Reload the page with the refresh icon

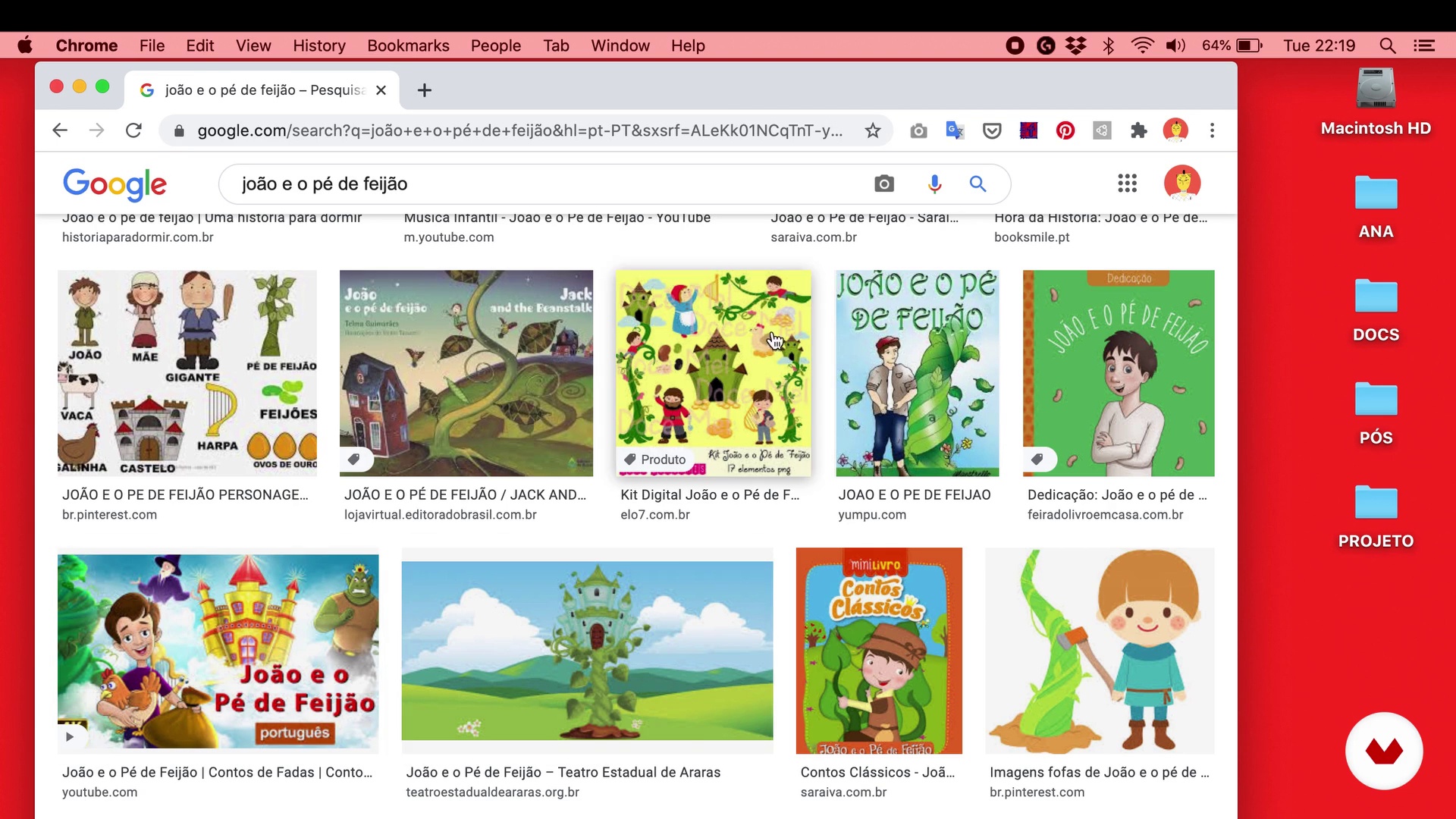[133, 130]
